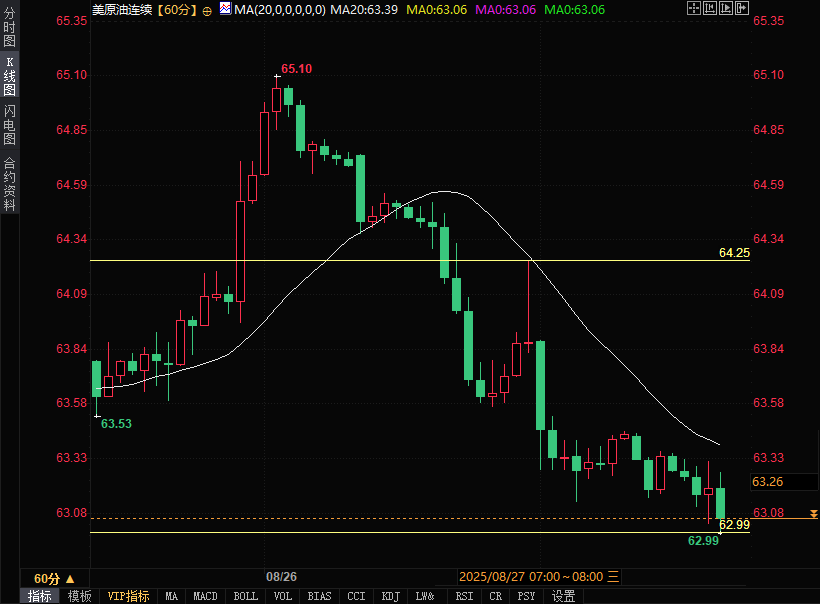
Task: Click the chart replay play icon
Action: click(x=726, y=8)
